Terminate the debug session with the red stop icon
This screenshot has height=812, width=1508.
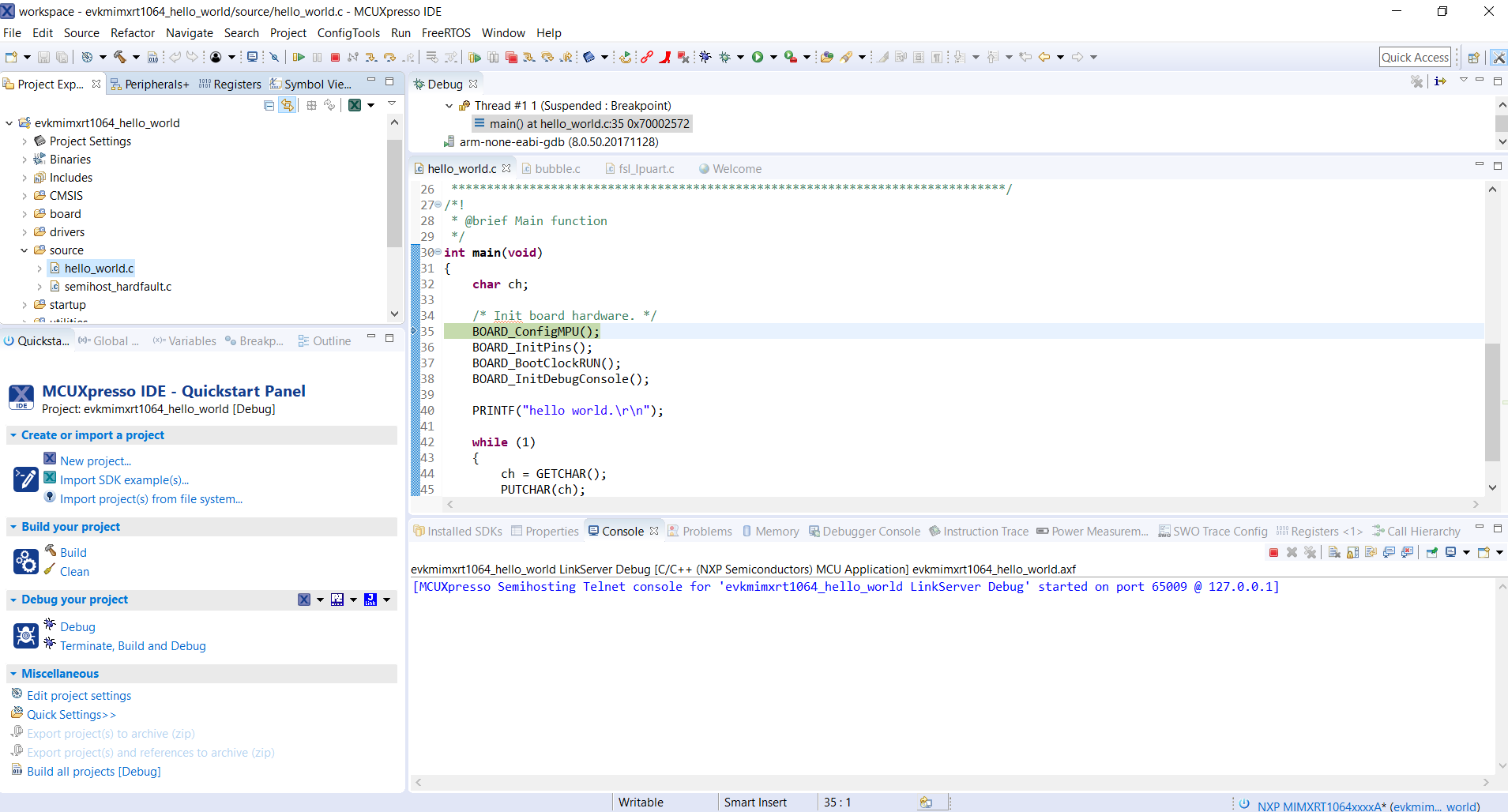(x=335, y=57)
